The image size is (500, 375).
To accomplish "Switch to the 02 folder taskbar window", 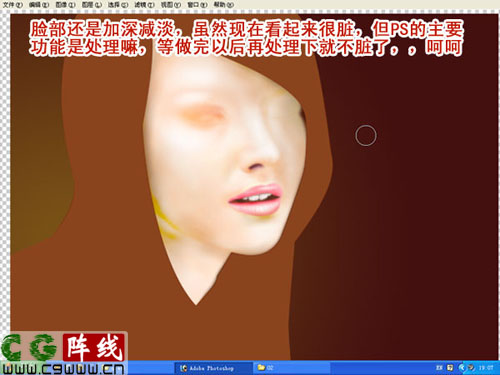I will (x=292, y=368).
